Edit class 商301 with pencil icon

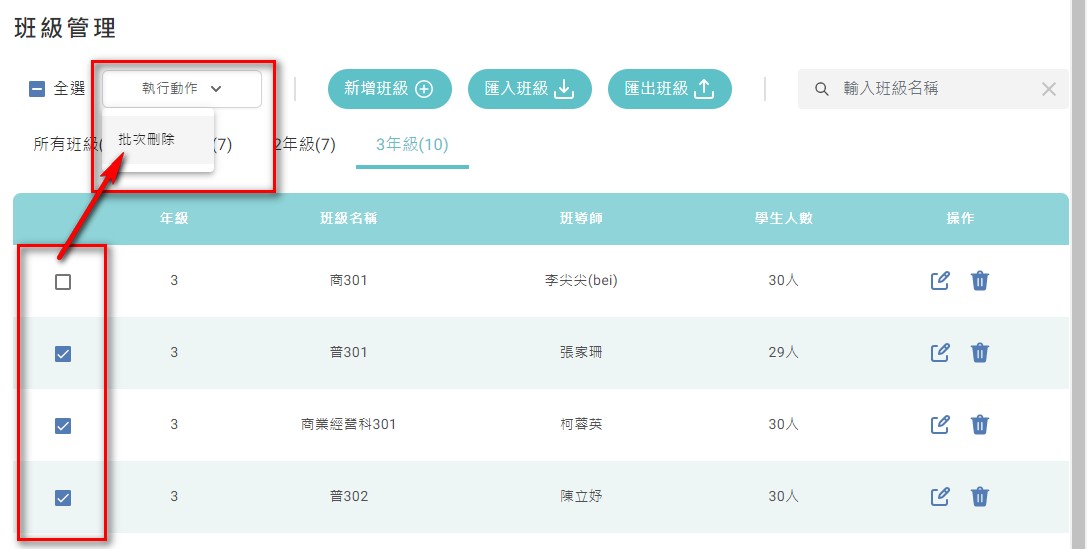pyautogui.click(x=940, y=280)
